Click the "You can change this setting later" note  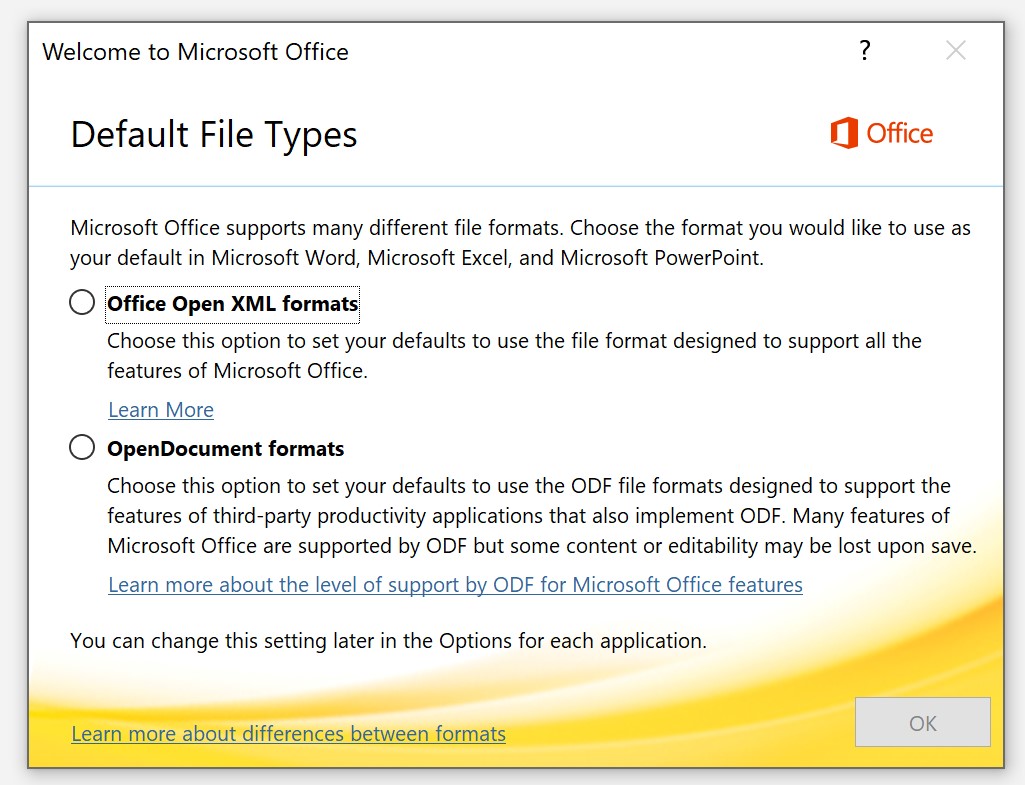pos(388,640)
